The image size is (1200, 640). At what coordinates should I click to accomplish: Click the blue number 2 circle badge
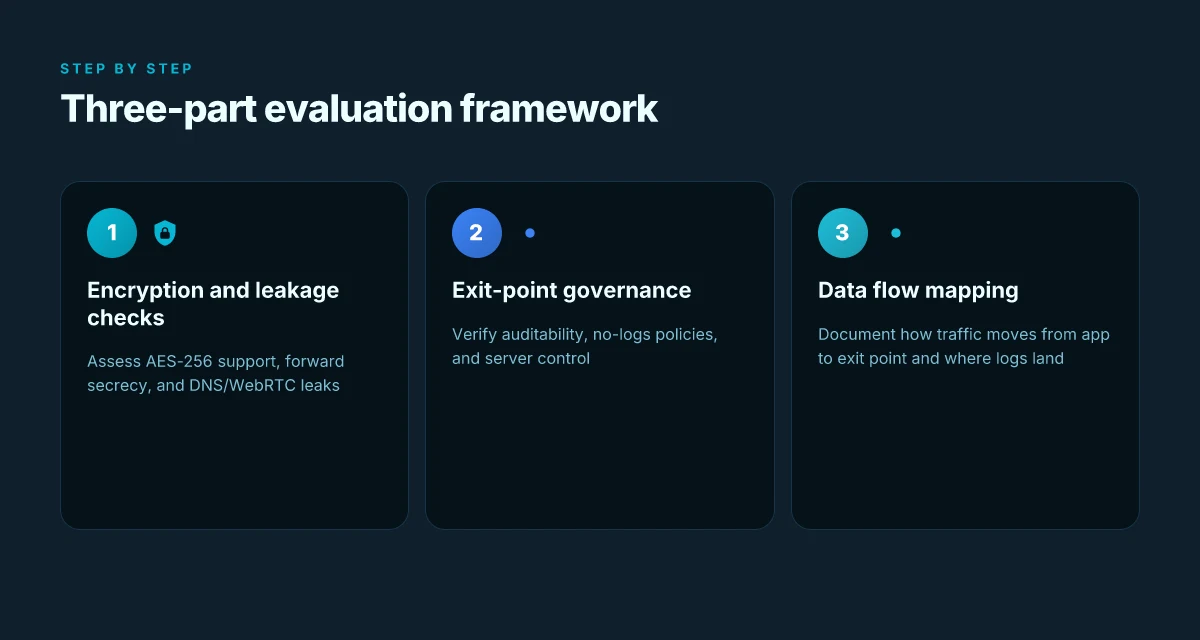(x=477, y=233)
